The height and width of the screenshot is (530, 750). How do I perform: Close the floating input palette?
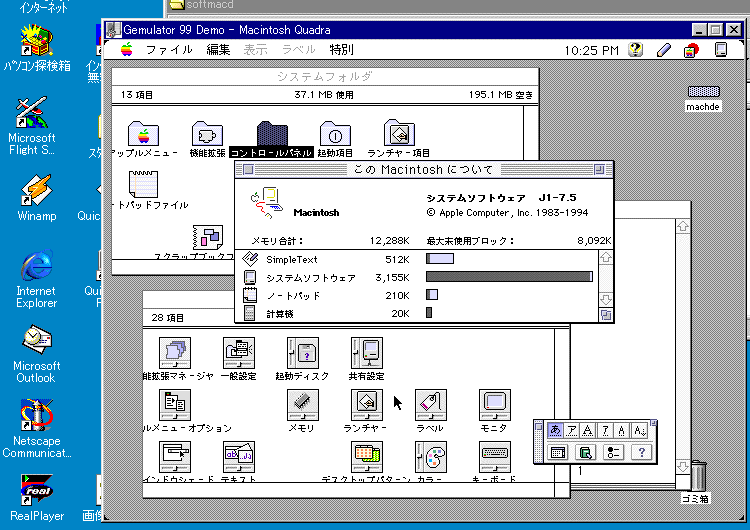(x=539, y=427)
